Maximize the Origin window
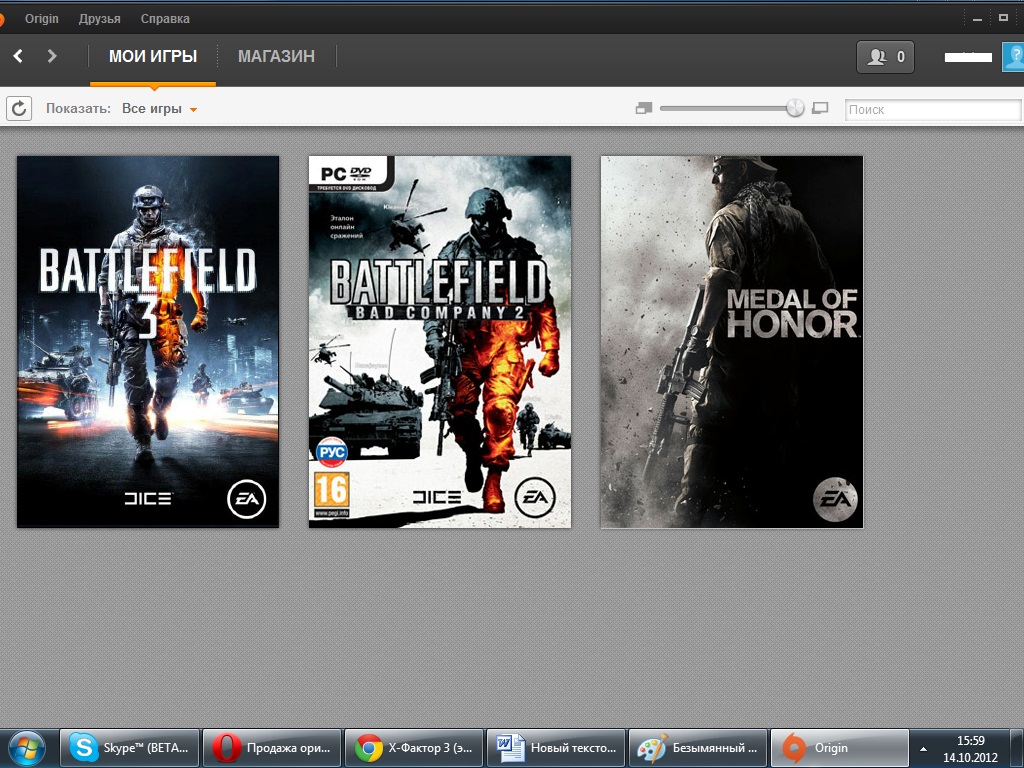The width and height of the screenshot is (1024, 768). point(1004,18)
